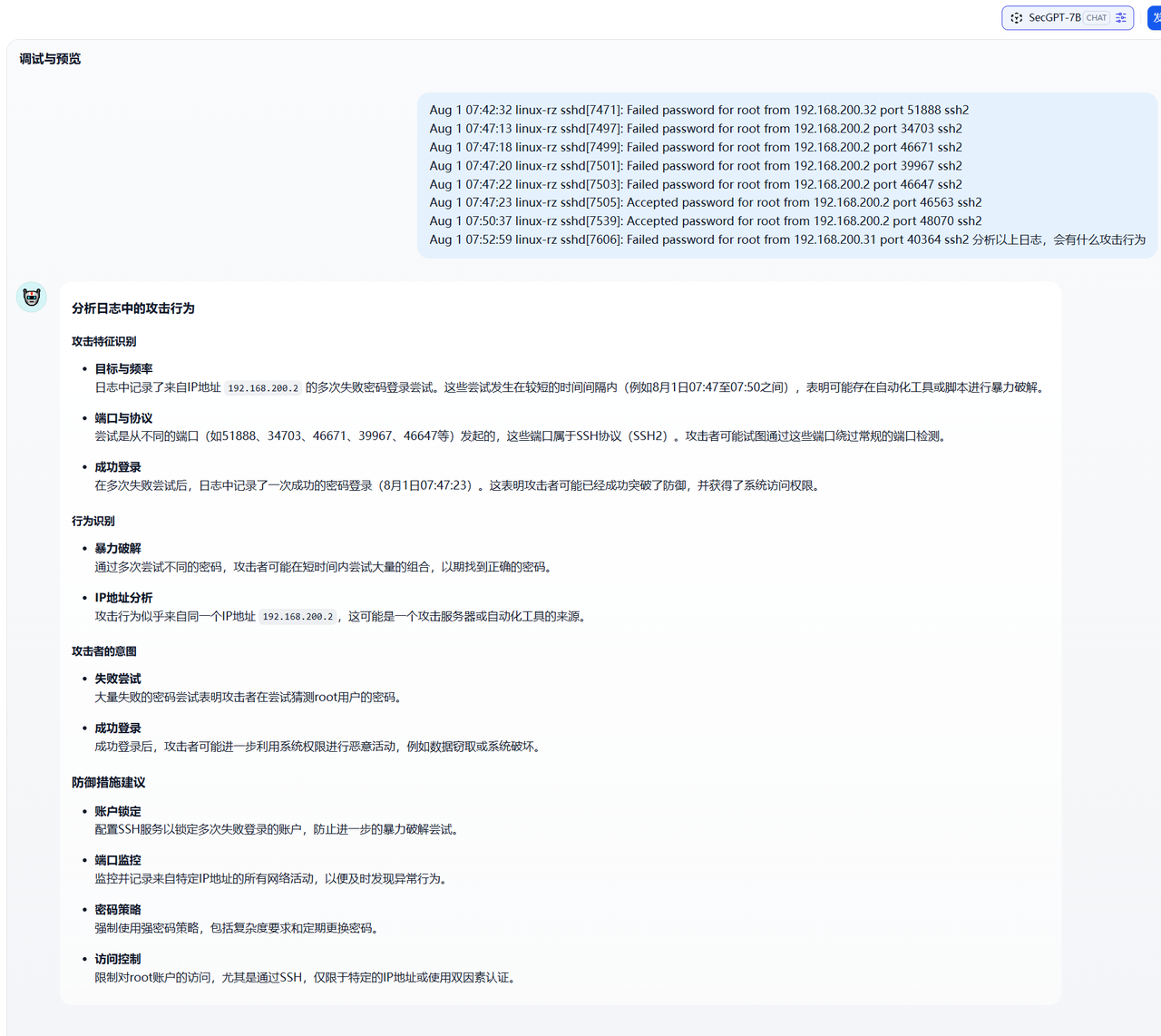Click the 攻击特征识别 section heading

pyautogui.click(x=104, y=342)
